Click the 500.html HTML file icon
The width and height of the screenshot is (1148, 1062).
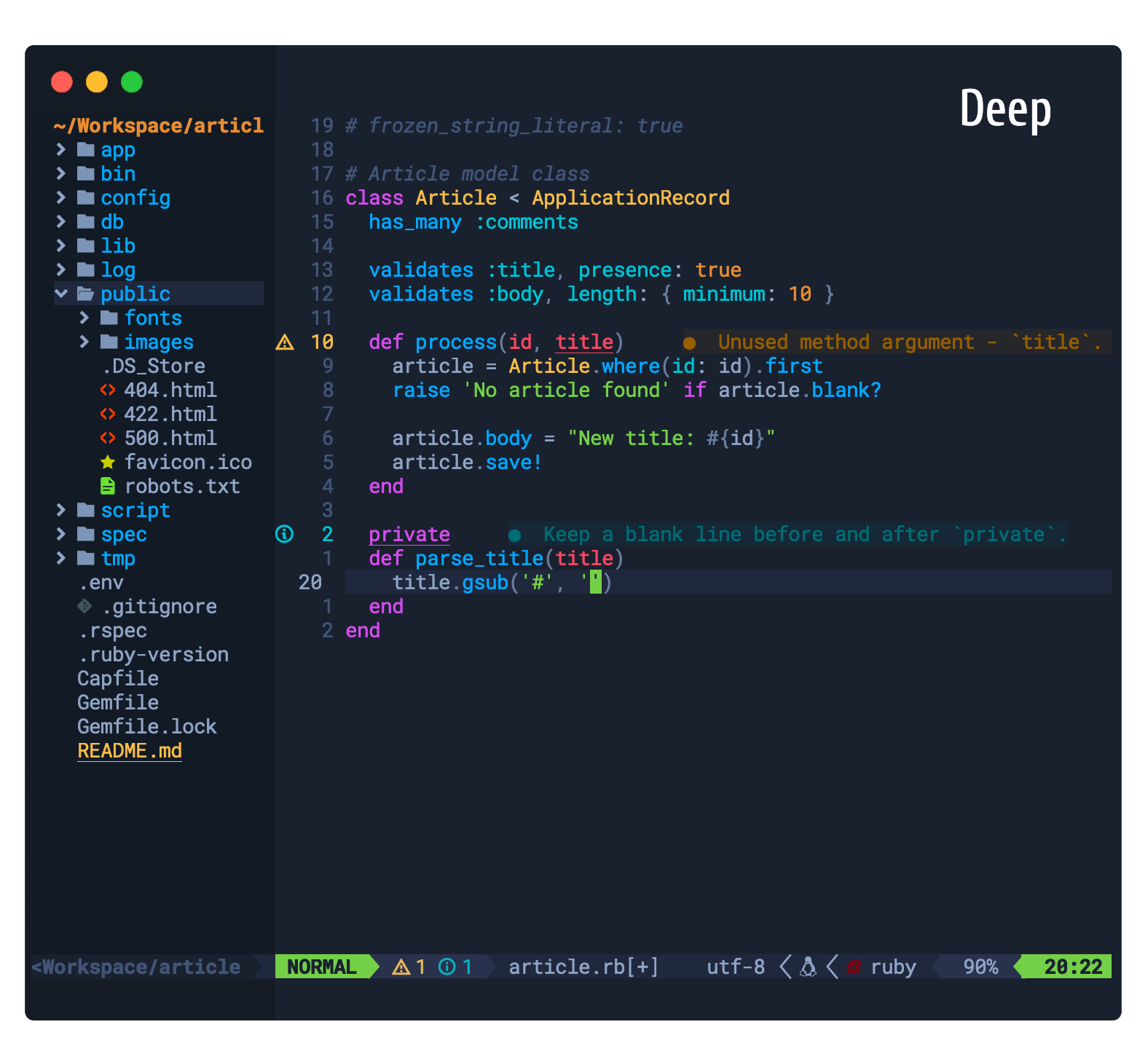coord(108,438)
